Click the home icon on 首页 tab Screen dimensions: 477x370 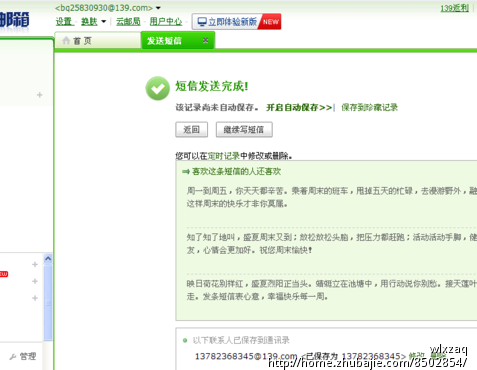coord(66,41)
